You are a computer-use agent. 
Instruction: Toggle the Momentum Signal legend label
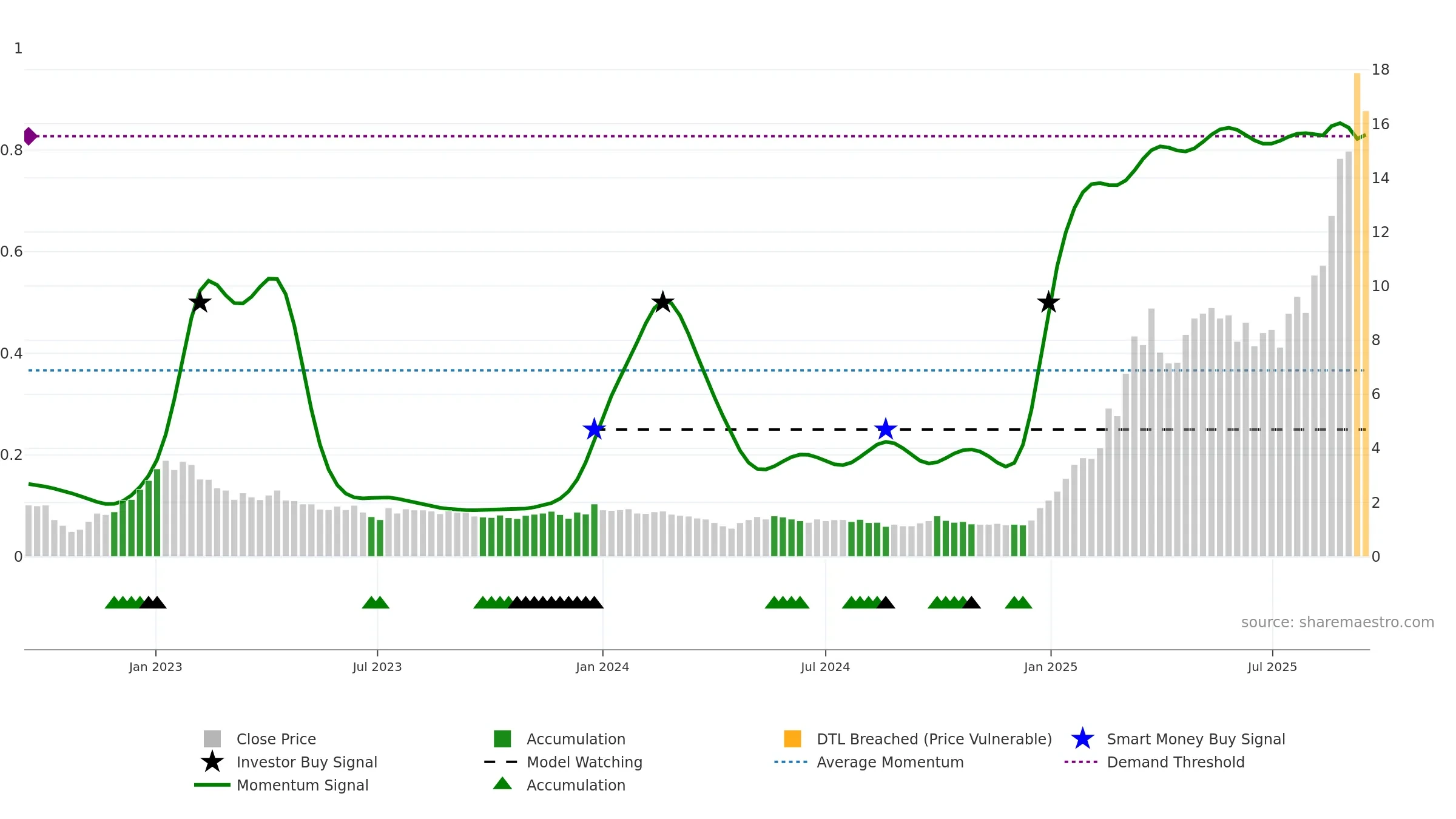[x=303, y=785]
